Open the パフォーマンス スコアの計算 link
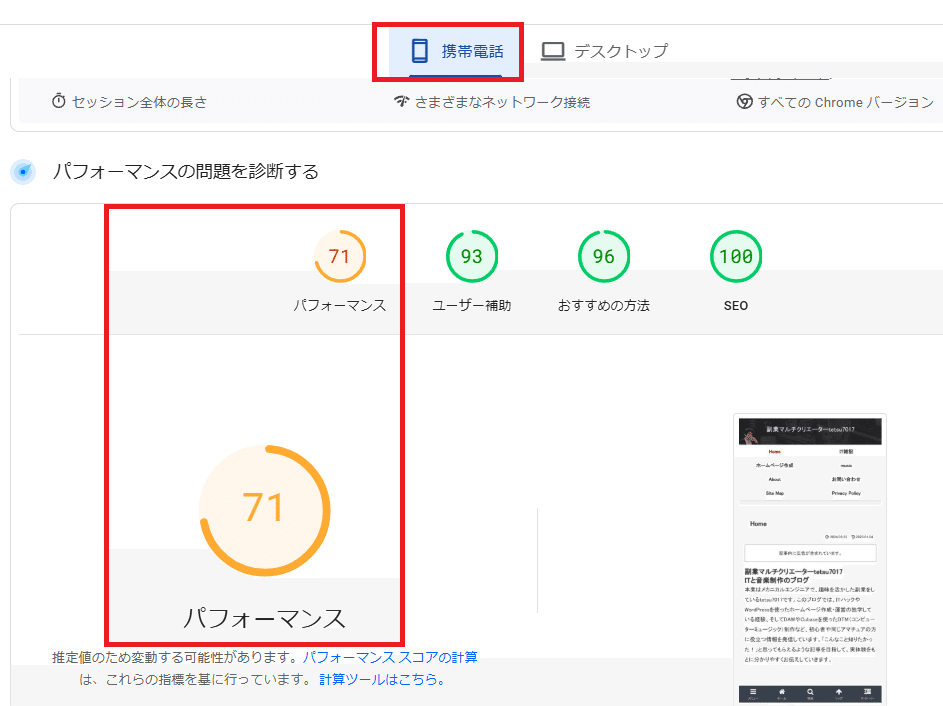This screenshot has height=706, width=943. point(391,656)
